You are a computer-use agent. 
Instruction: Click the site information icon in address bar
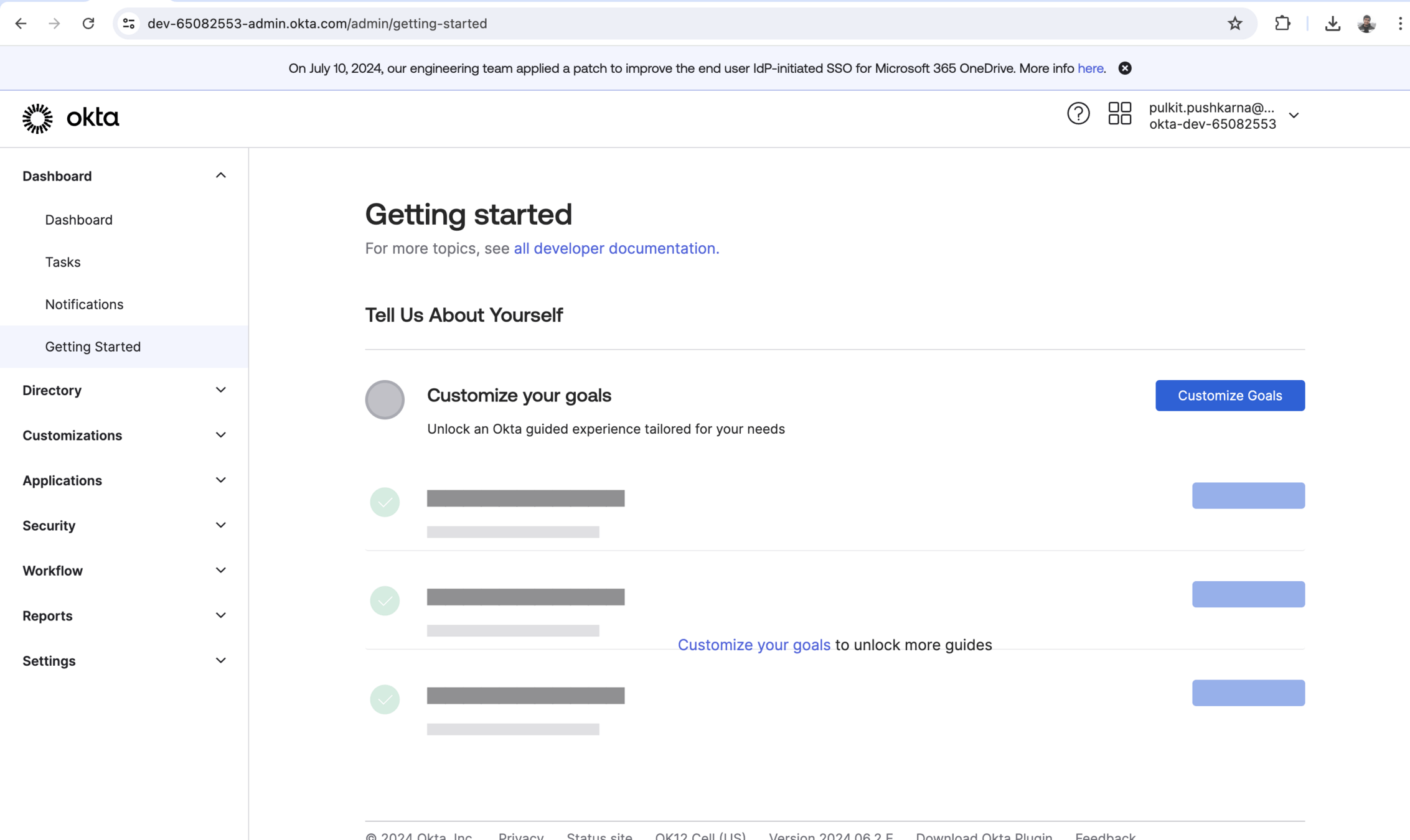tap(129, 24)
